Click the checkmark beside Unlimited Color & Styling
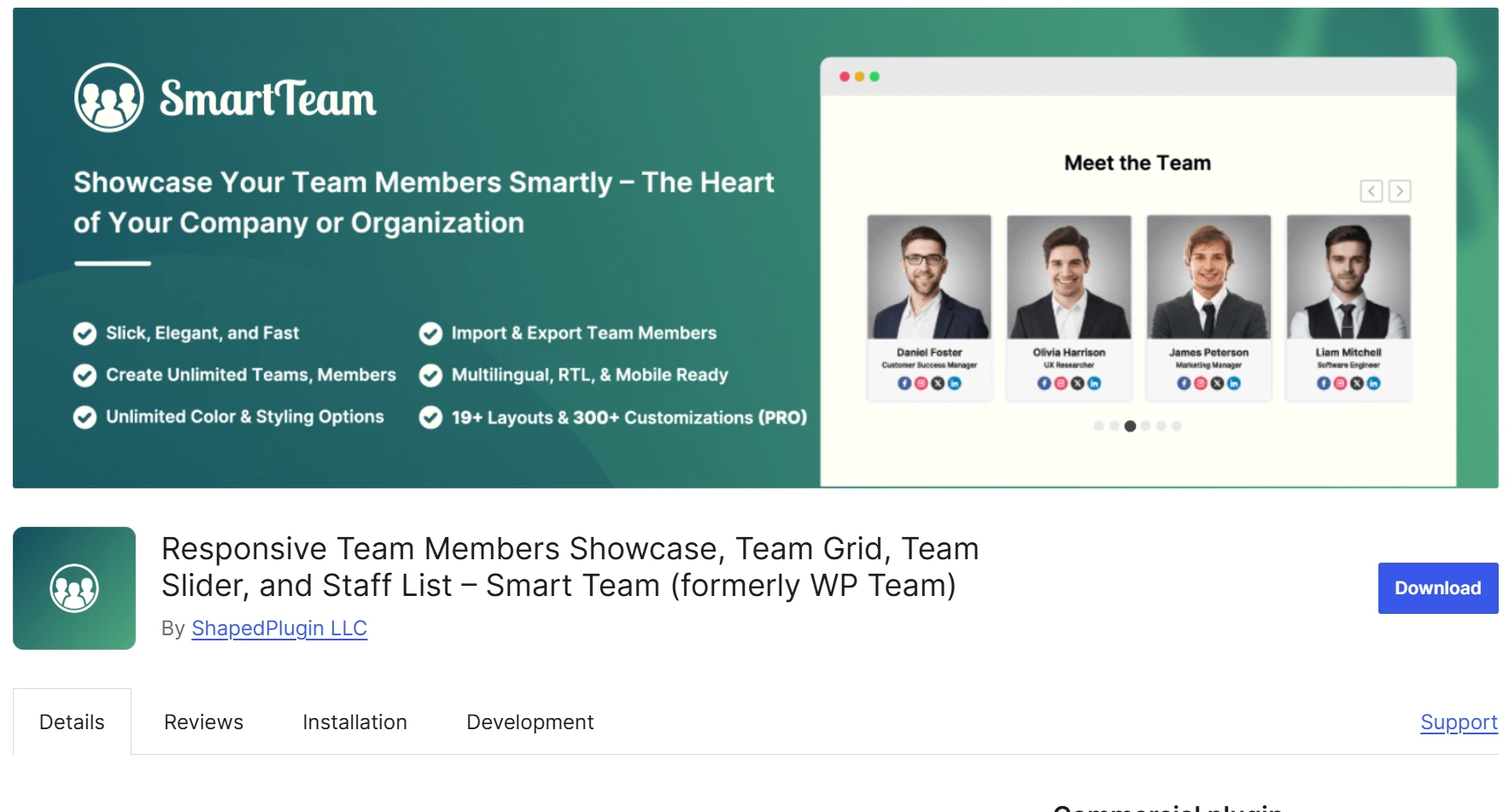The image size is (1509, 812). 85,417
